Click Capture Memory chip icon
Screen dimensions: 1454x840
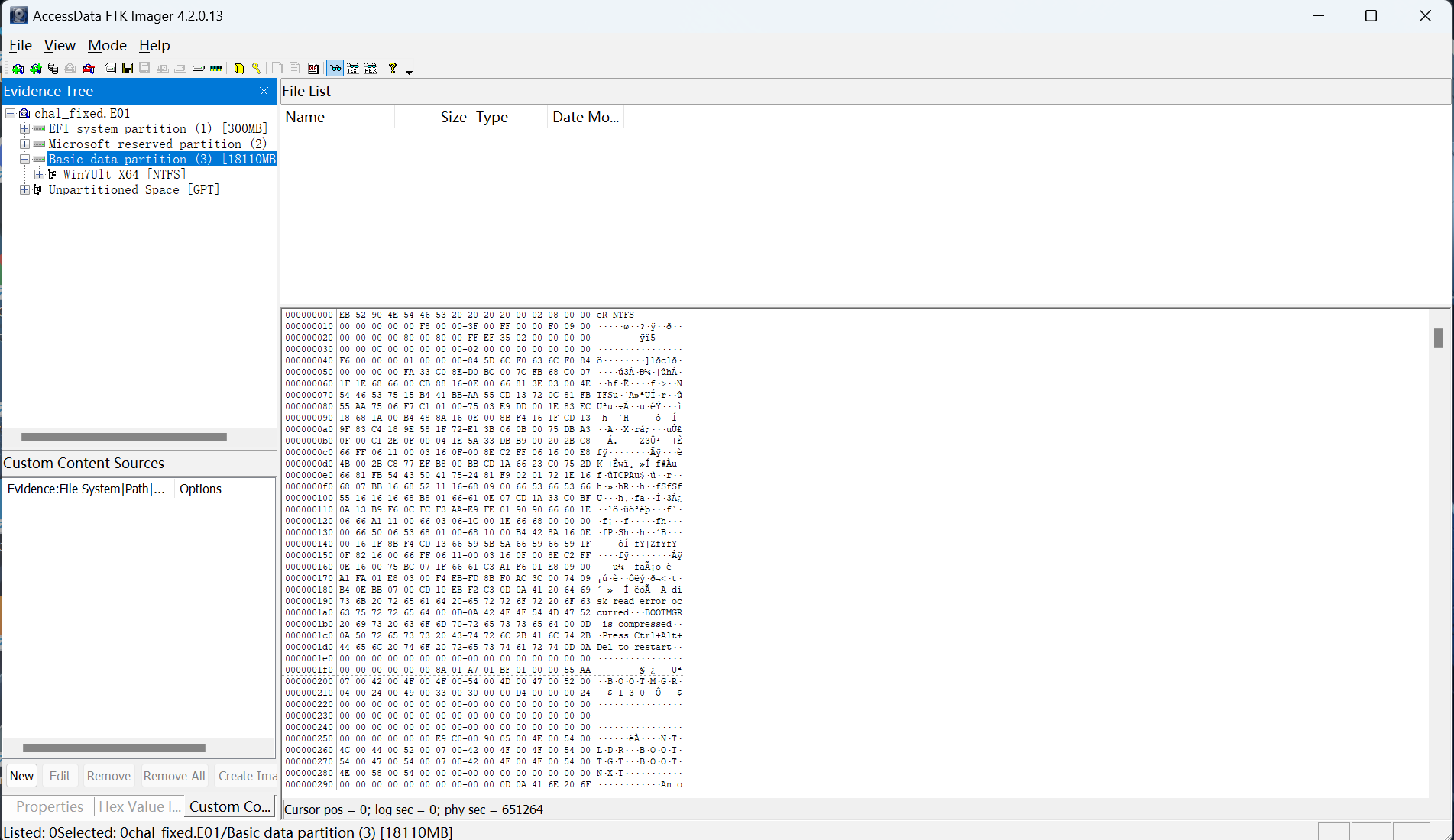[x=216, y=69]
